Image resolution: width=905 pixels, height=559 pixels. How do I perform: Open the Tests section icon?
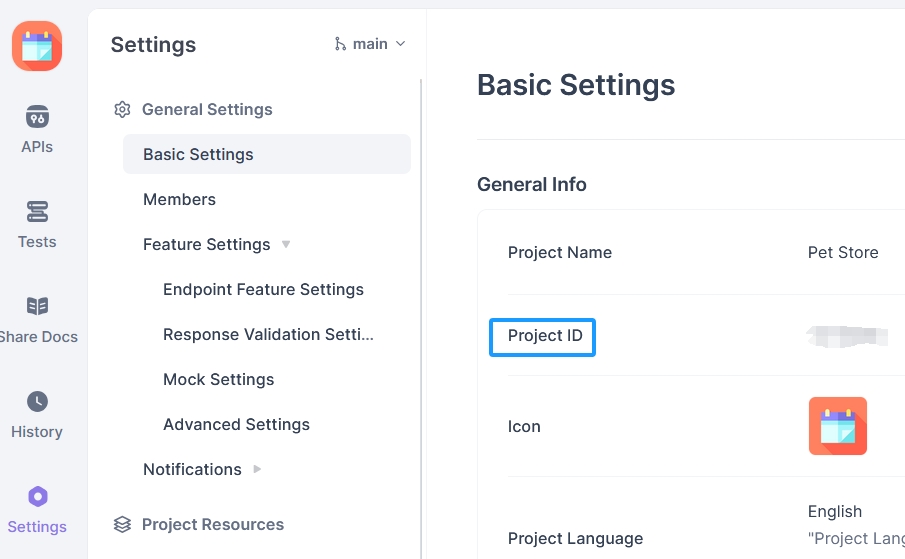tap(37, 212)
